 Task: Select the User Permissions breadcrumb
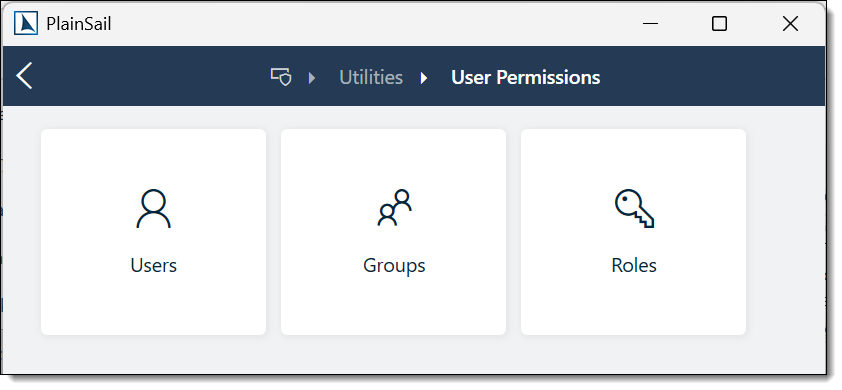[x=525, y=77]
